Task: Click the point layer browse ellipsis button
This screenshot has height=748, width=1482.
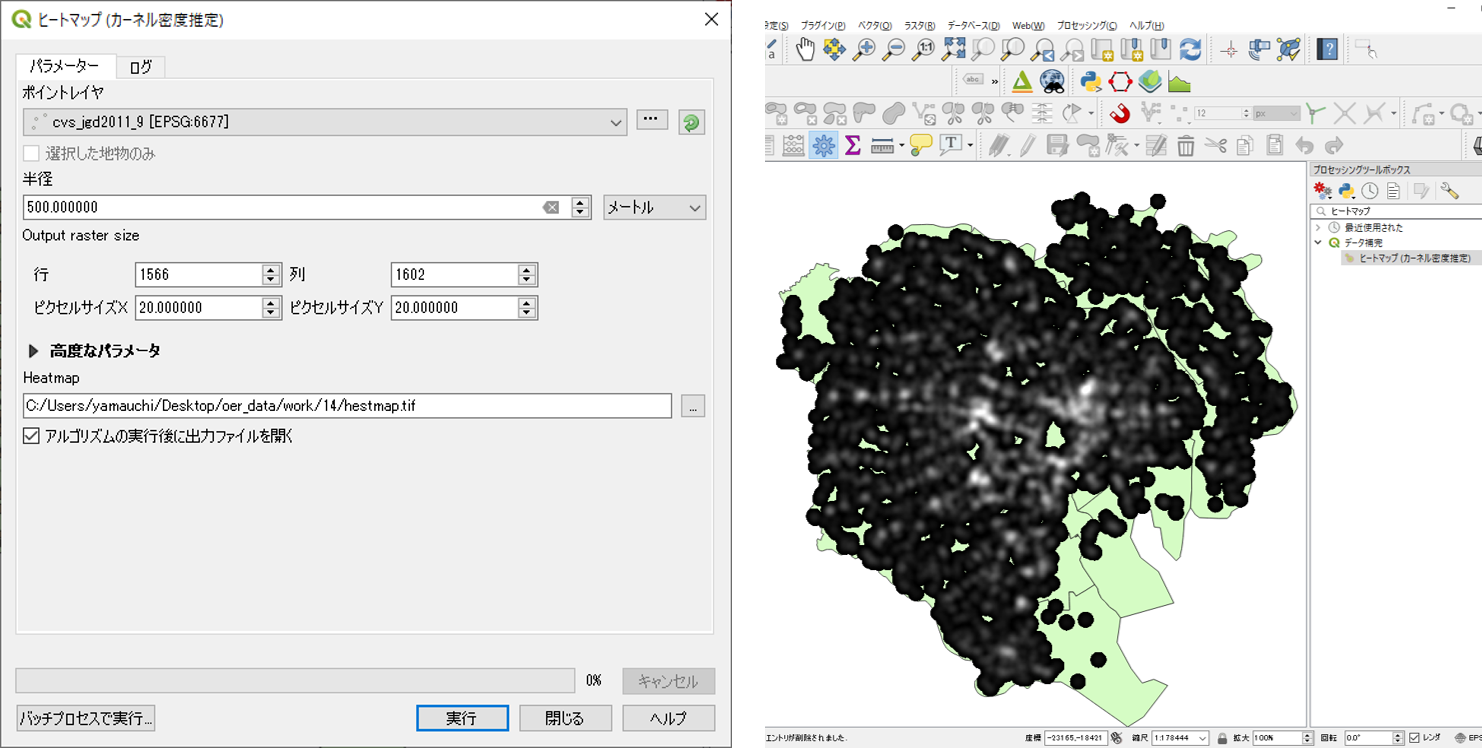Action: pyautogui.click(x=652, y=120)
